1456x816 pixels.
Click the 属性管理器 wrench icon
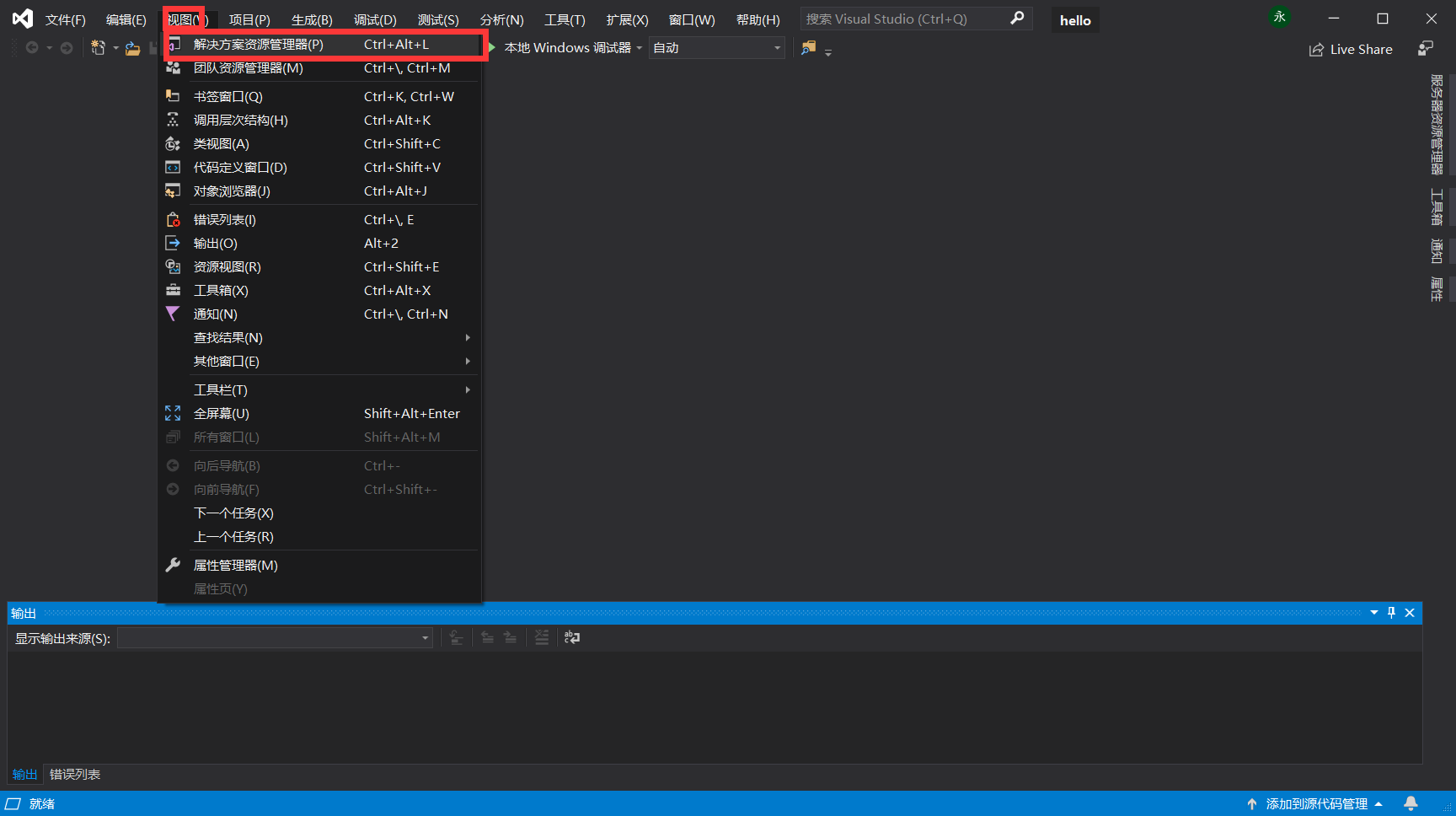click(173, 565)
